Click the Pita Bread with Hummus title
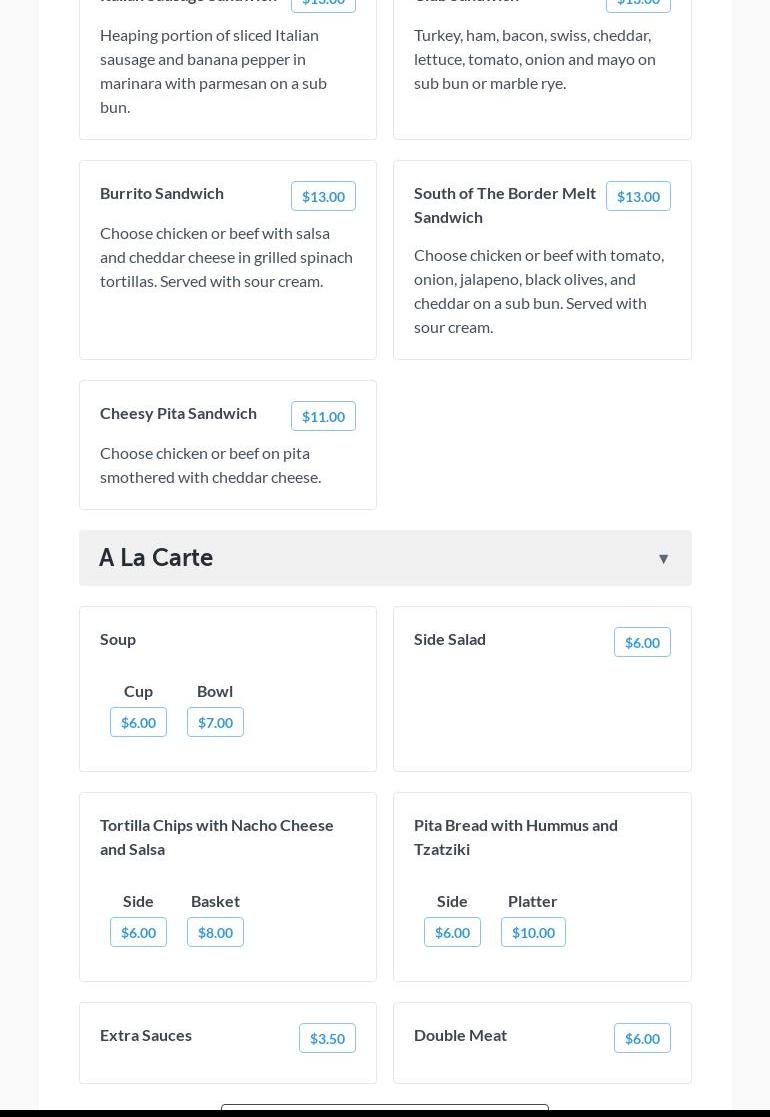The image size is (770, 1117). [515, 837]
